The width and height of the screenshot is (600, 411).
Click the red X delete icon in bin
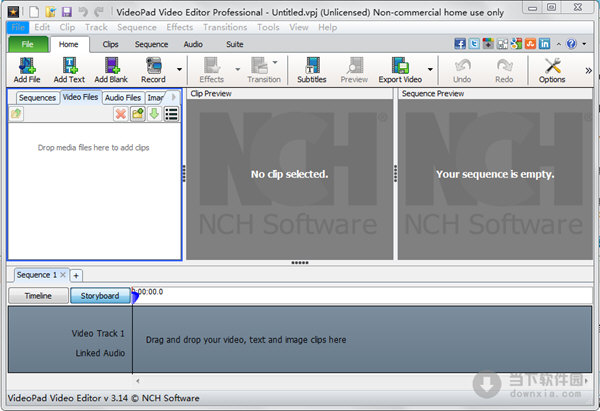pos(121,114)
